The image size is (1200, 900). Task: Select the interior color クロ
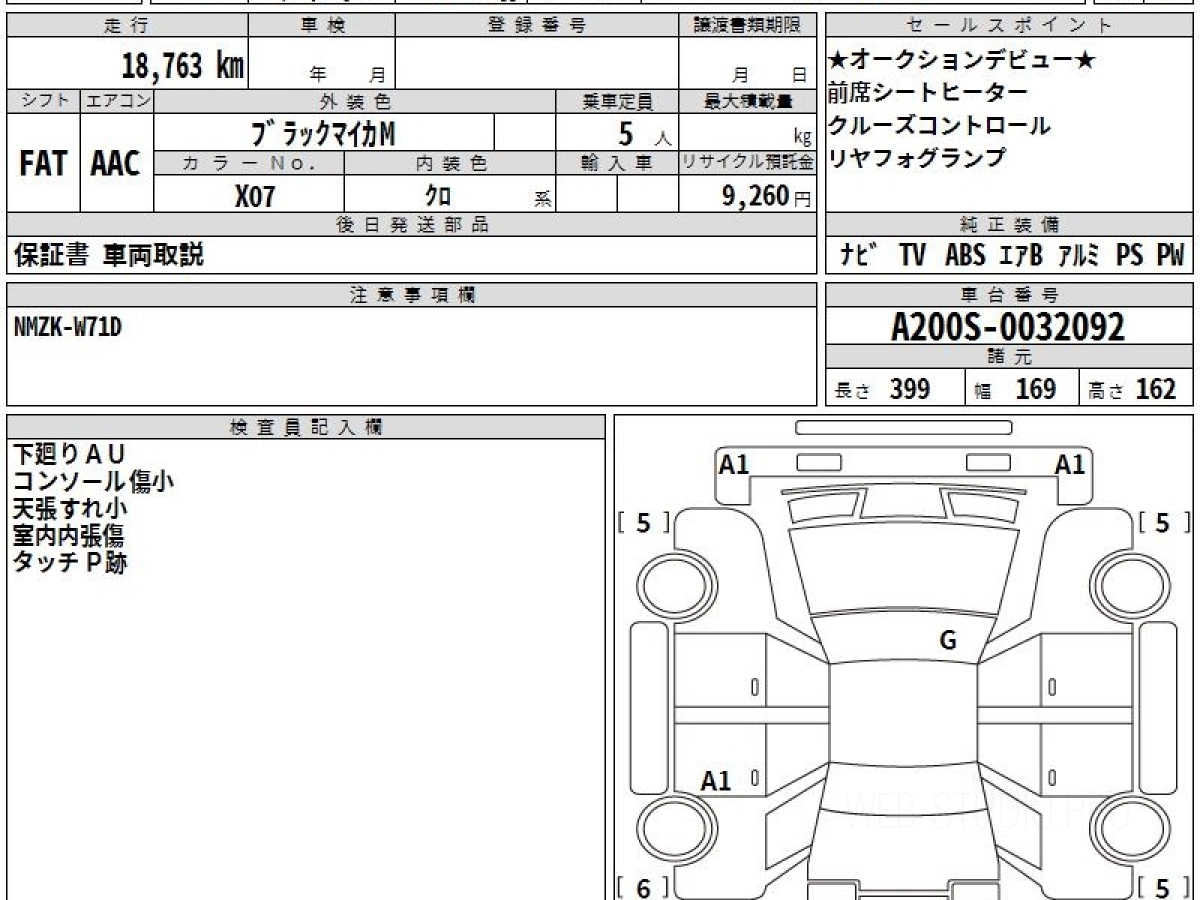coord(437,196)
